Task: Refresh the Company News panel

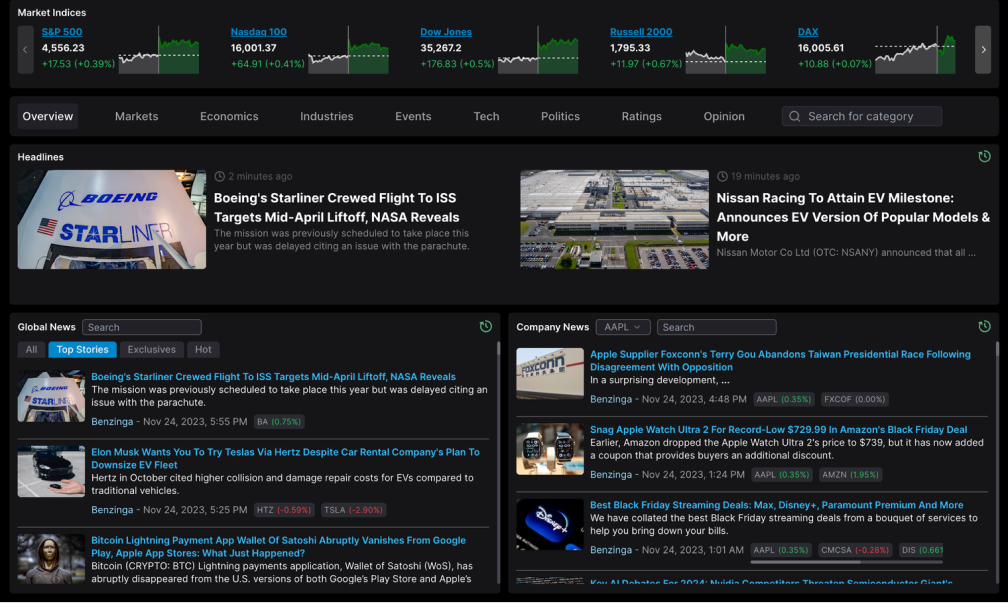Action: coord(984,327)
